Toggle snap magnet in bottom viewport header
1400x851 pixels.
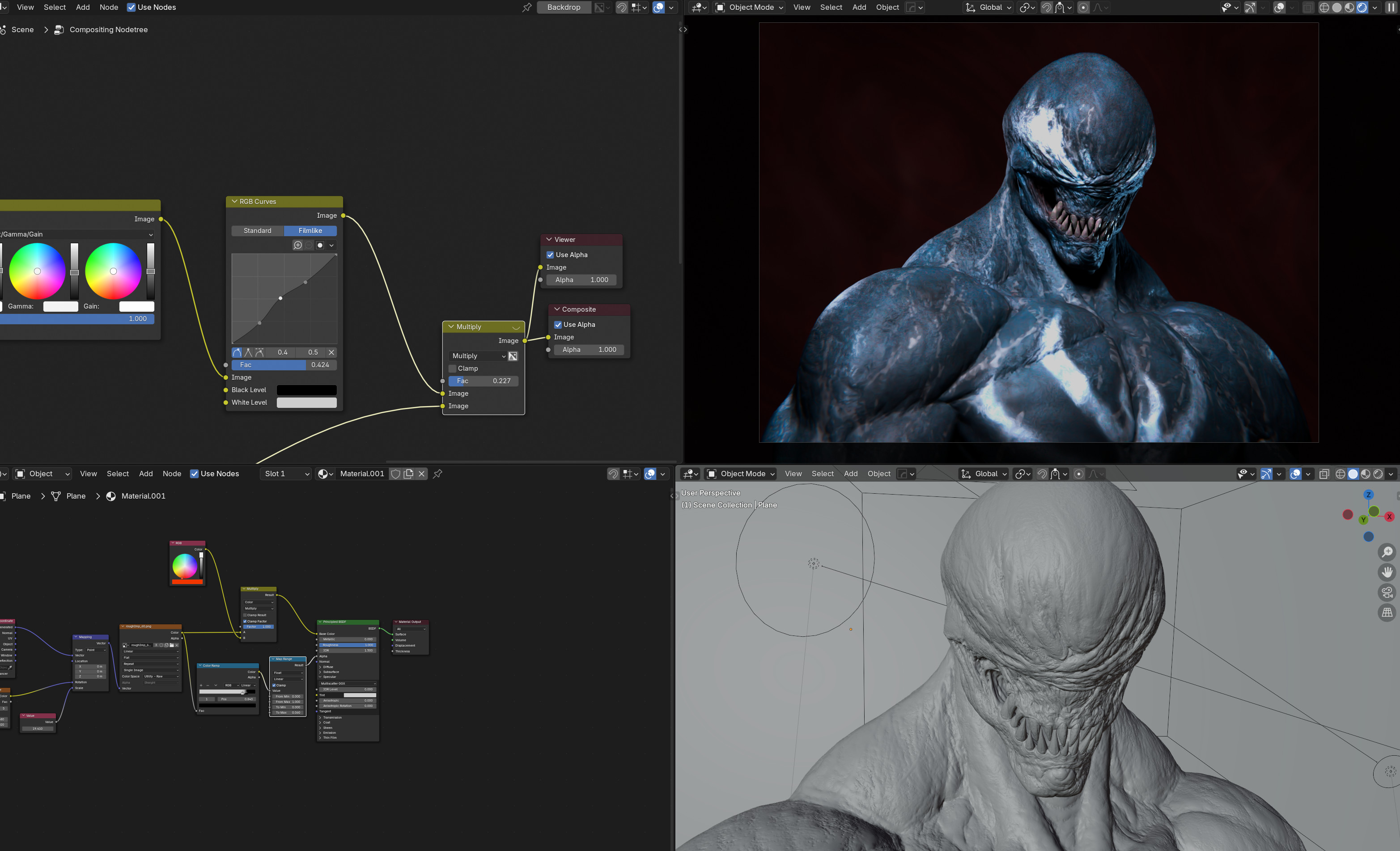click(1041, 474)
